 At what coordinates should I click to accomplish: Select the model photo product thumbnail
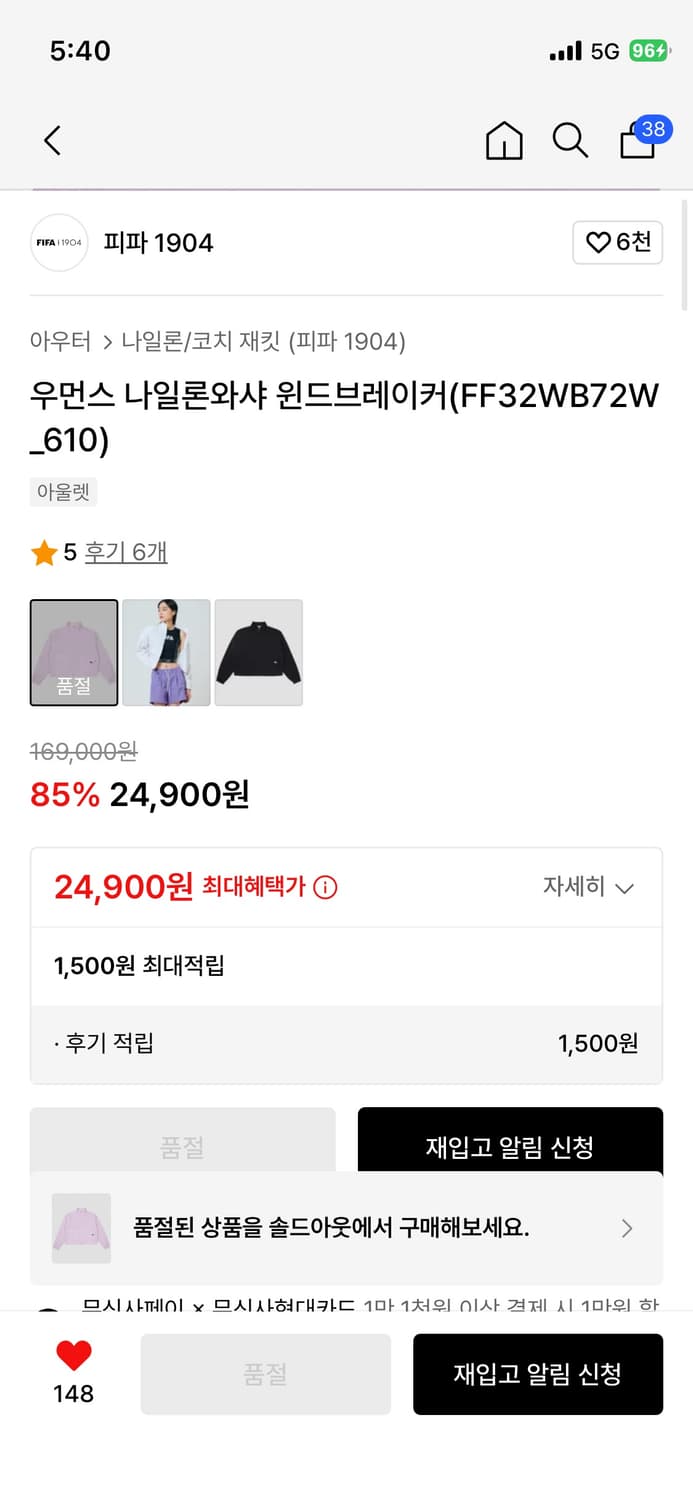(166, 652)
